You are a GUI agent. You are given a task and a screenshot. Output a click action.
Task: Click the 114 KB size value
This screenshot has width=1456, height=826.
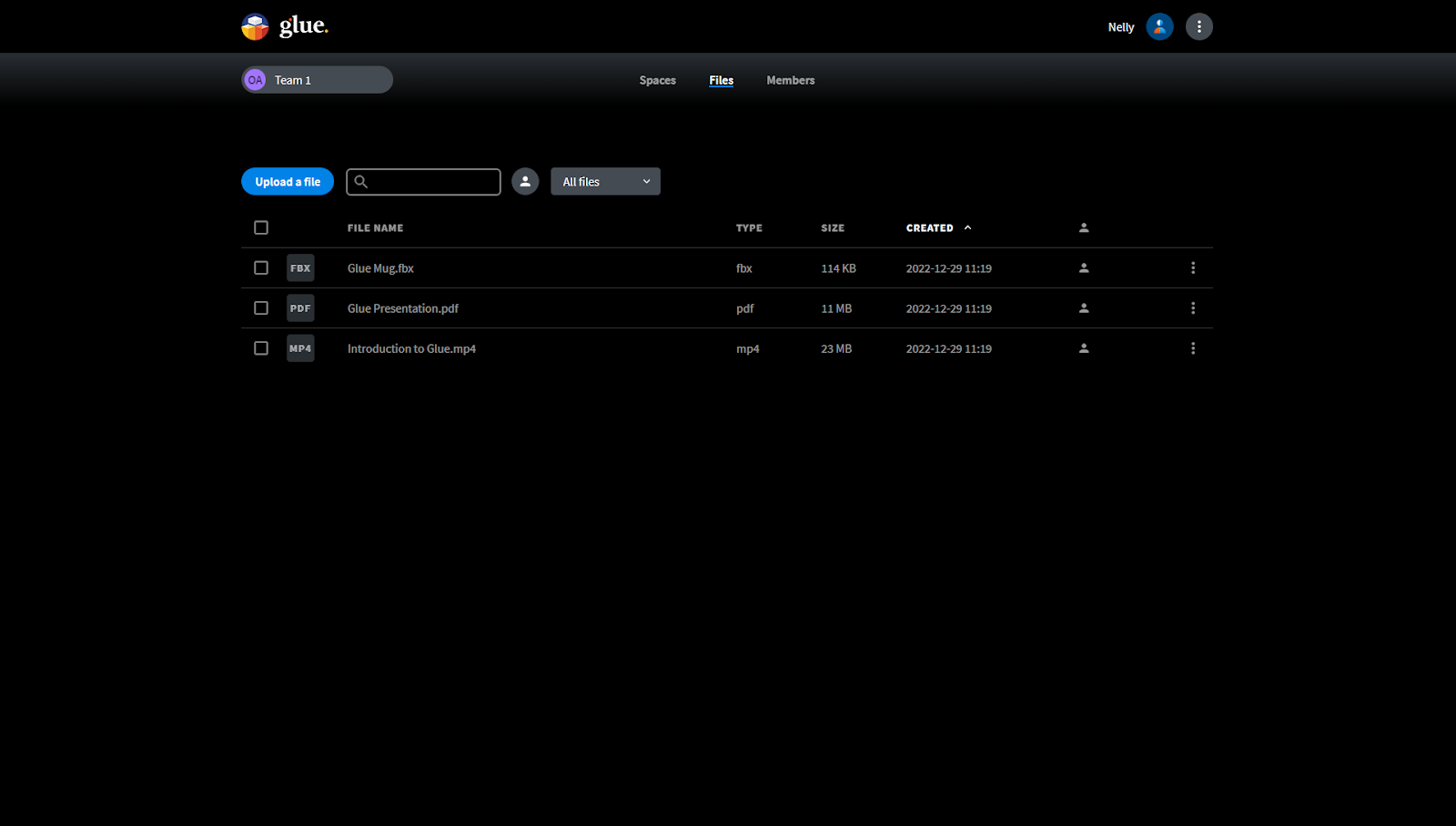coord(838,268)
